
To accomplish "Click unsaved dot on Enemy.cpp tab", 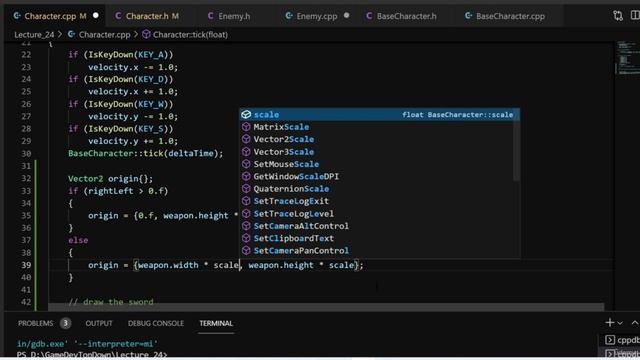I will (347, 16).
